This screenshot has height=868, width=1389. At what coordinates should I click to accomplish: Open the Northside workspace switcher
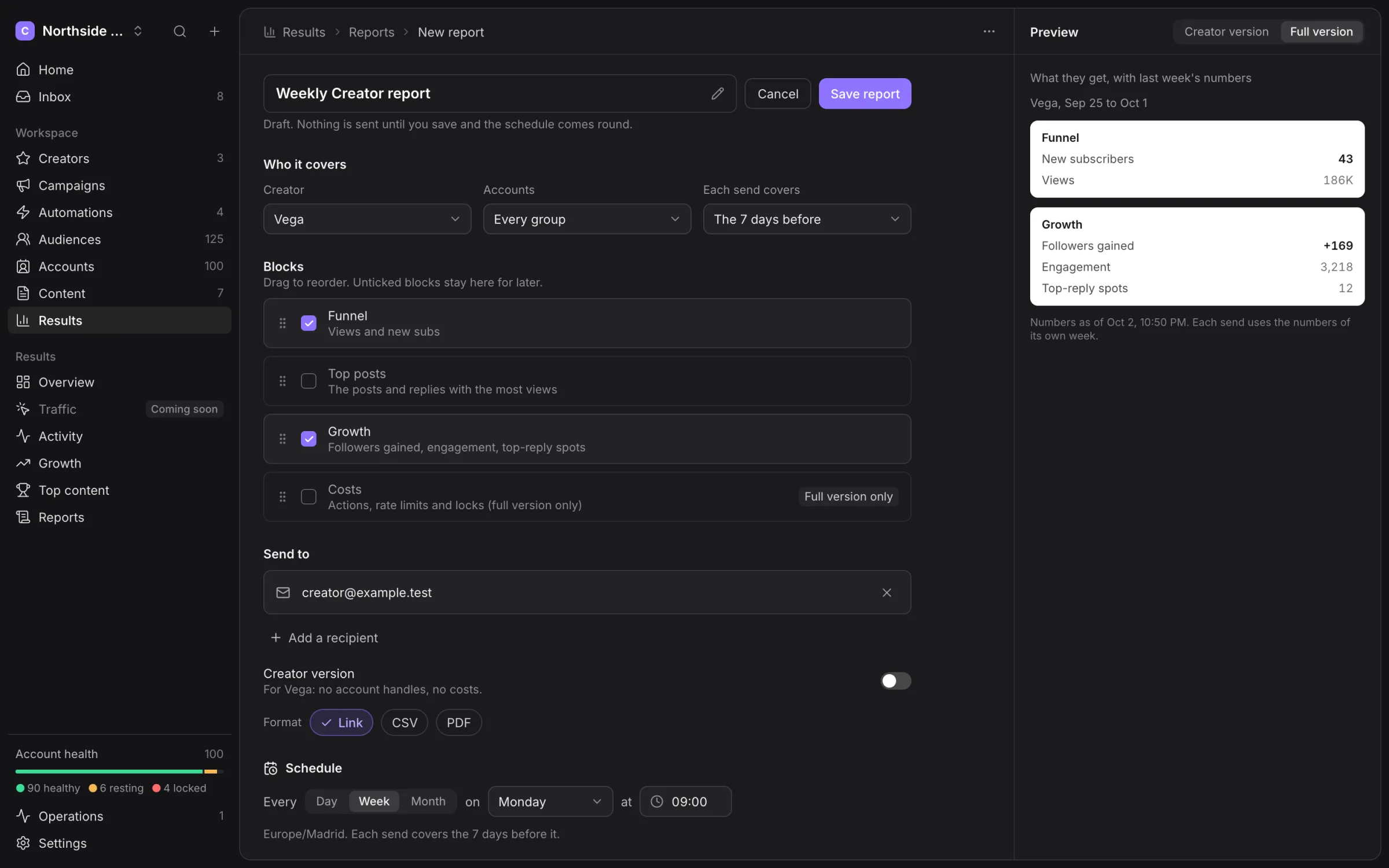79,31
